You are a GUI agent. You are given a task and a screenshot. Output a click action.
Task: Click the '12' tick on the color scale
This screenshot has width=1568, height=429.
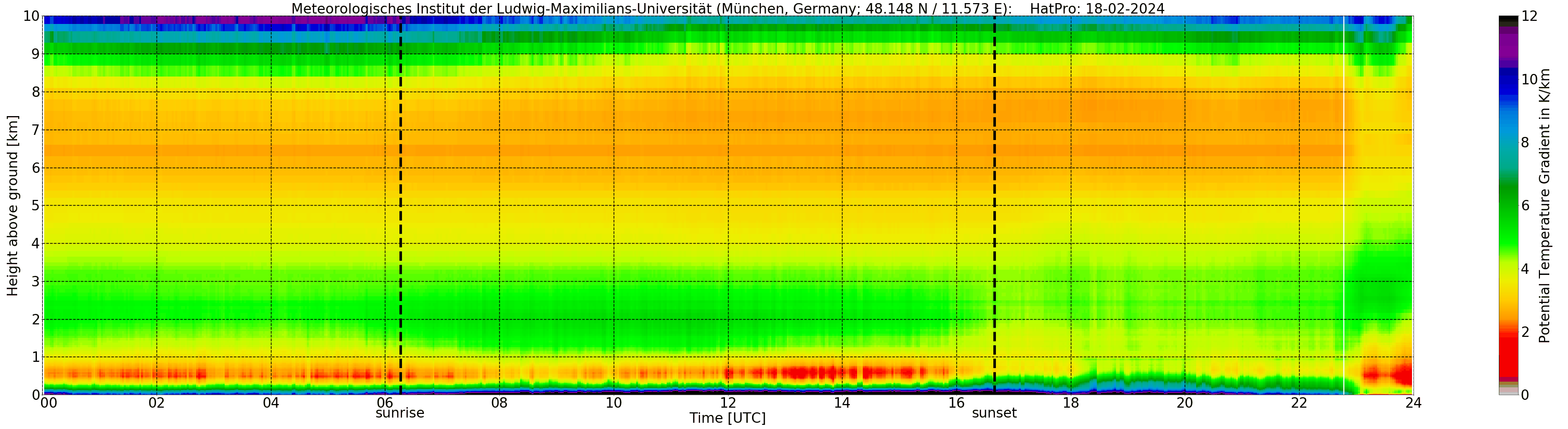1529,17
